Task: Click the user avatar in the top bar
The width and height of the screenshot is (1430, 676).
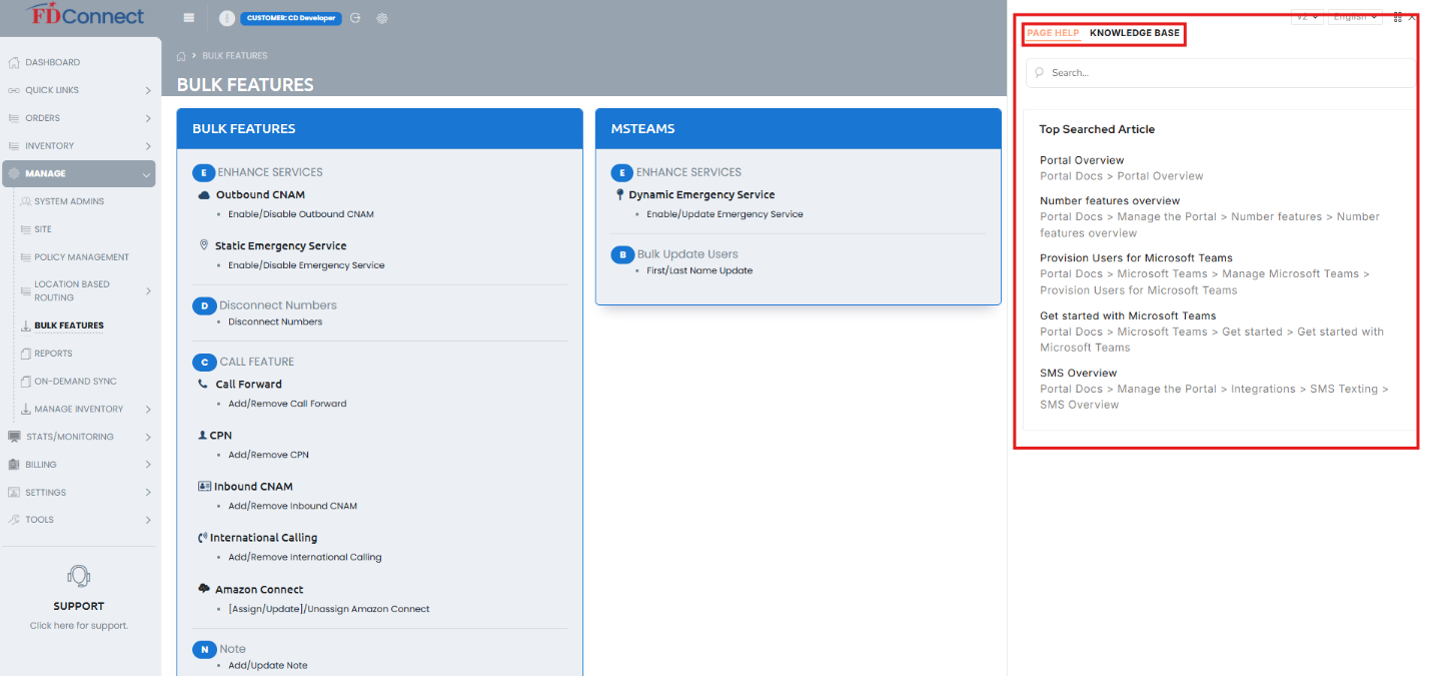Action: pos(227,18)
